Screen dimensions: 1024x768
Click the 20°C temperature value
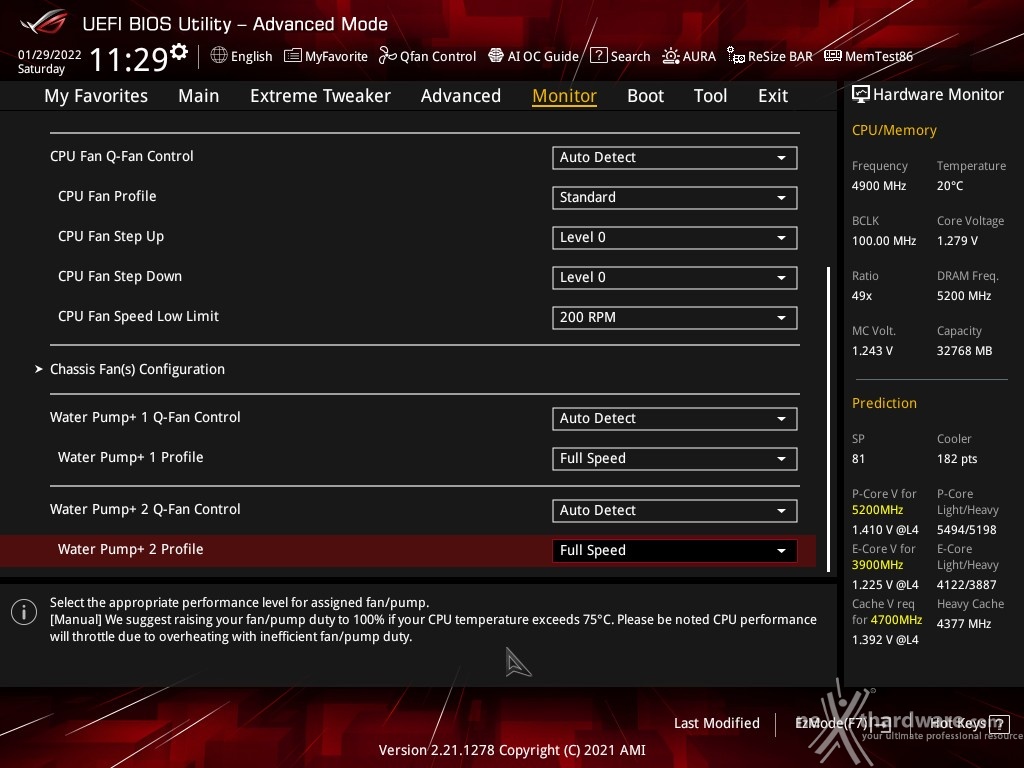coord(950,186)
